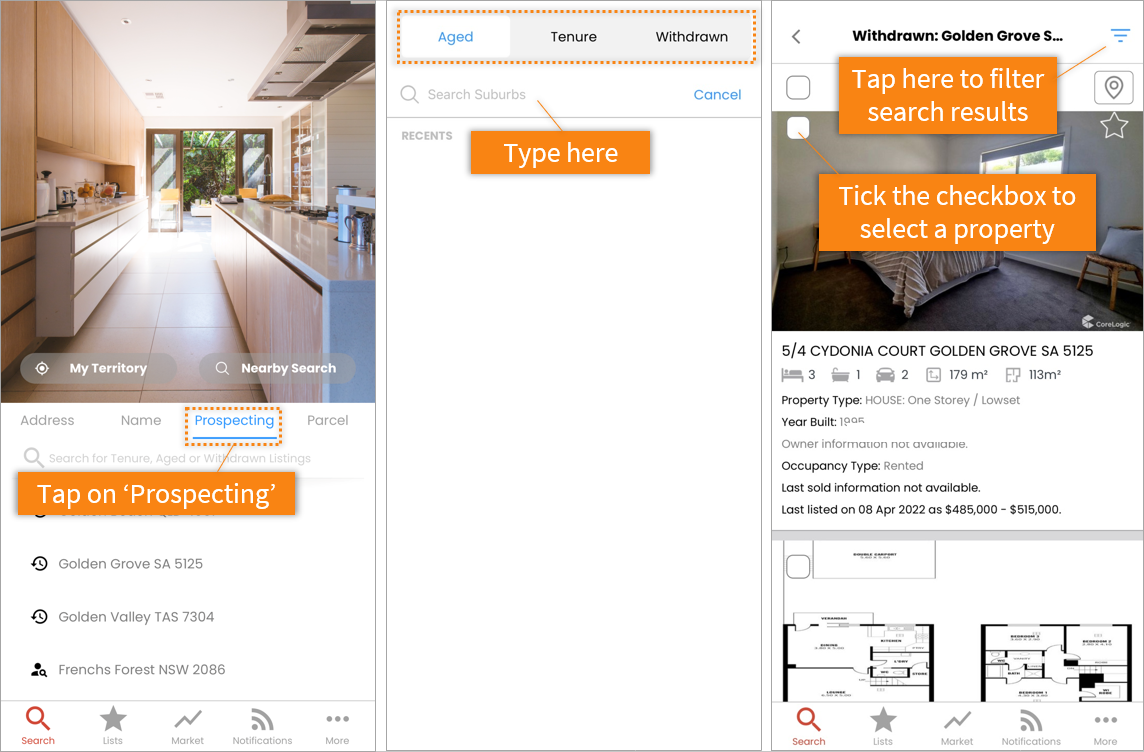Tap the Nearby Search button
This screenshot has width=1144, height=752.
tap(277, 368)
